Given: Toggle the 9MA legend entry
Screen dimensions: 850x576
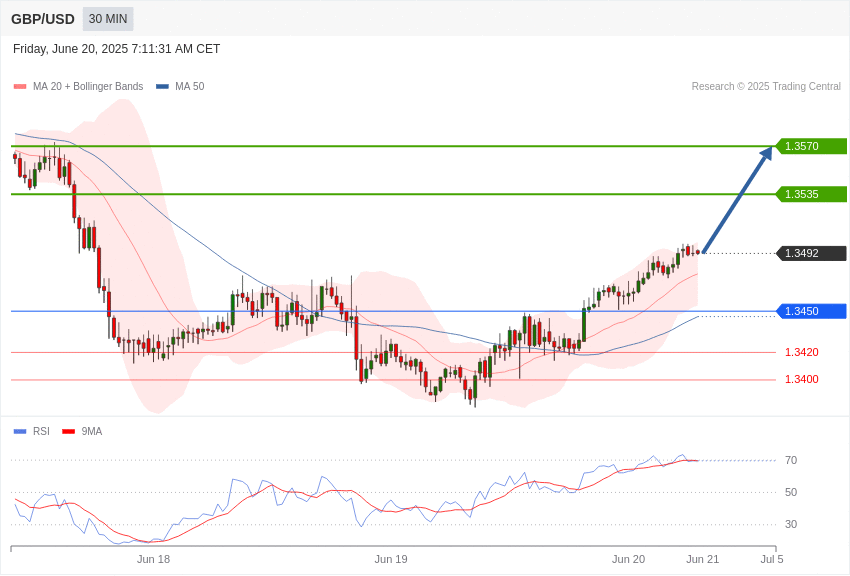Looking at the screenshot, I should (82, 431).
